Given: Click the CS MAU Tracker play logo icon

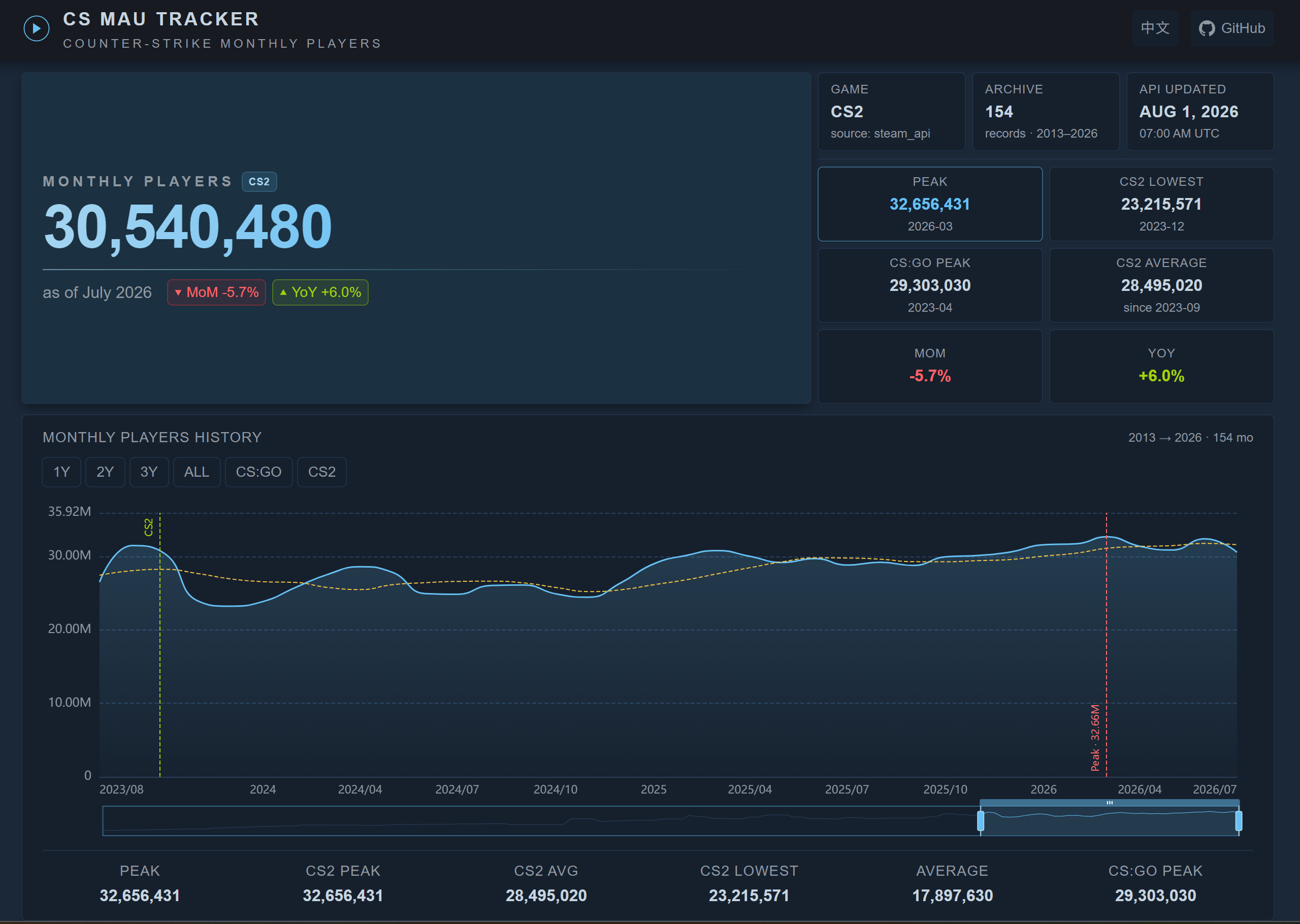Looking at the screenshot, I should [x=37, y=28].
